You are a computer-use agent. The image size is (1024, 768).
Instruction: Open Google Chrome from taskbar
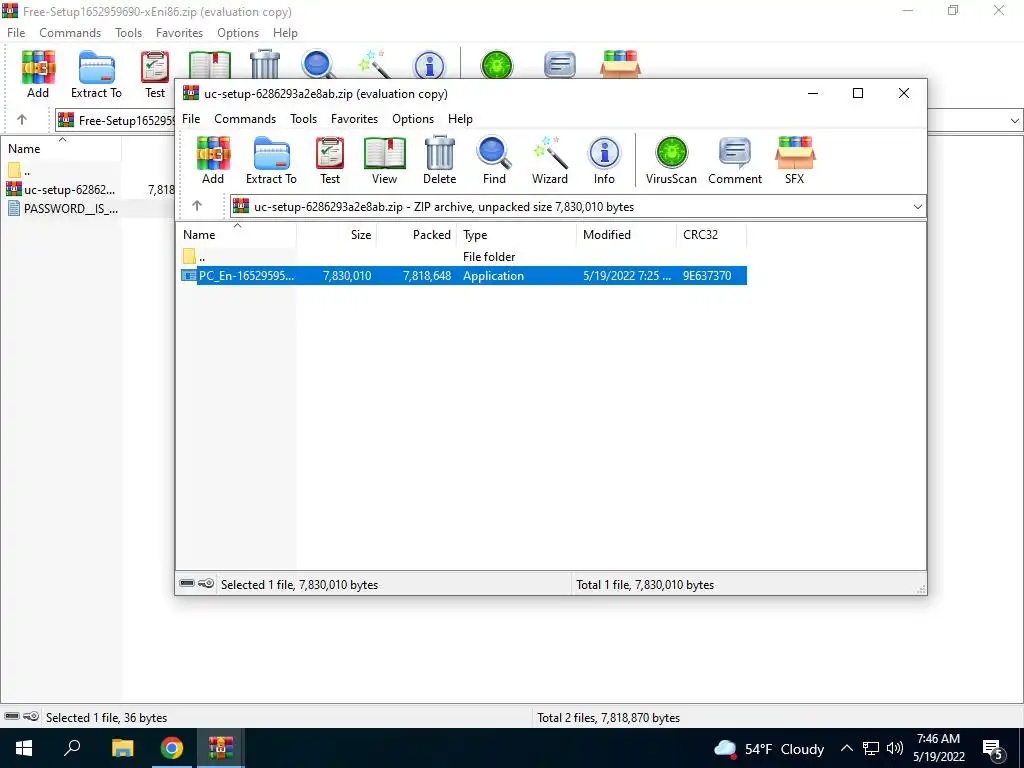(x=172, y=748)
